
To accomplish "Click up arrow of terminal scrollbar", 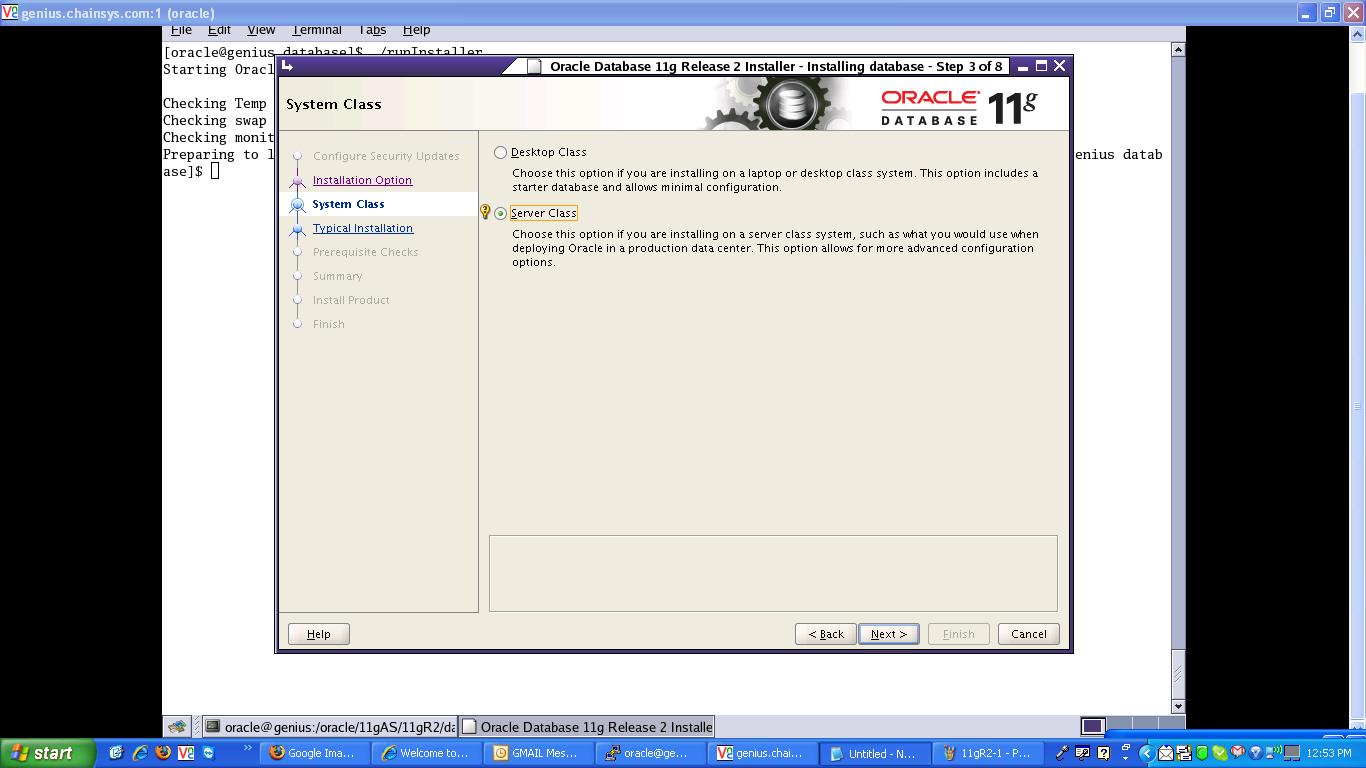I will point(1177,49).
